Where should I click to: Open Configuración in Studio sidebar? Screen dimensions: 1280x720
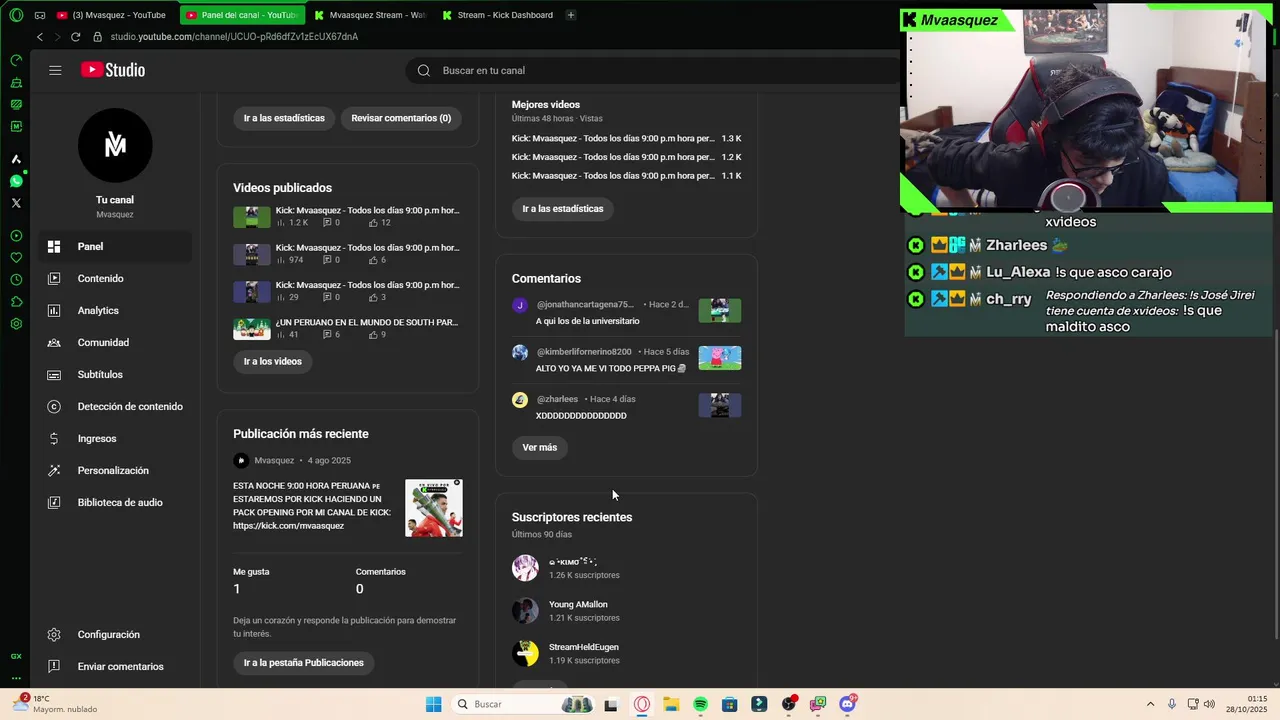click(115, 635)
